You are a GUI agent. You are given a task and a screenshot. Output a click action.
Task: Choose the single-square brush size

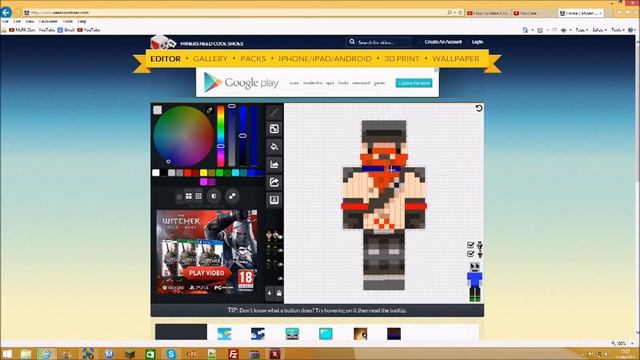click(x=180, y=197)
